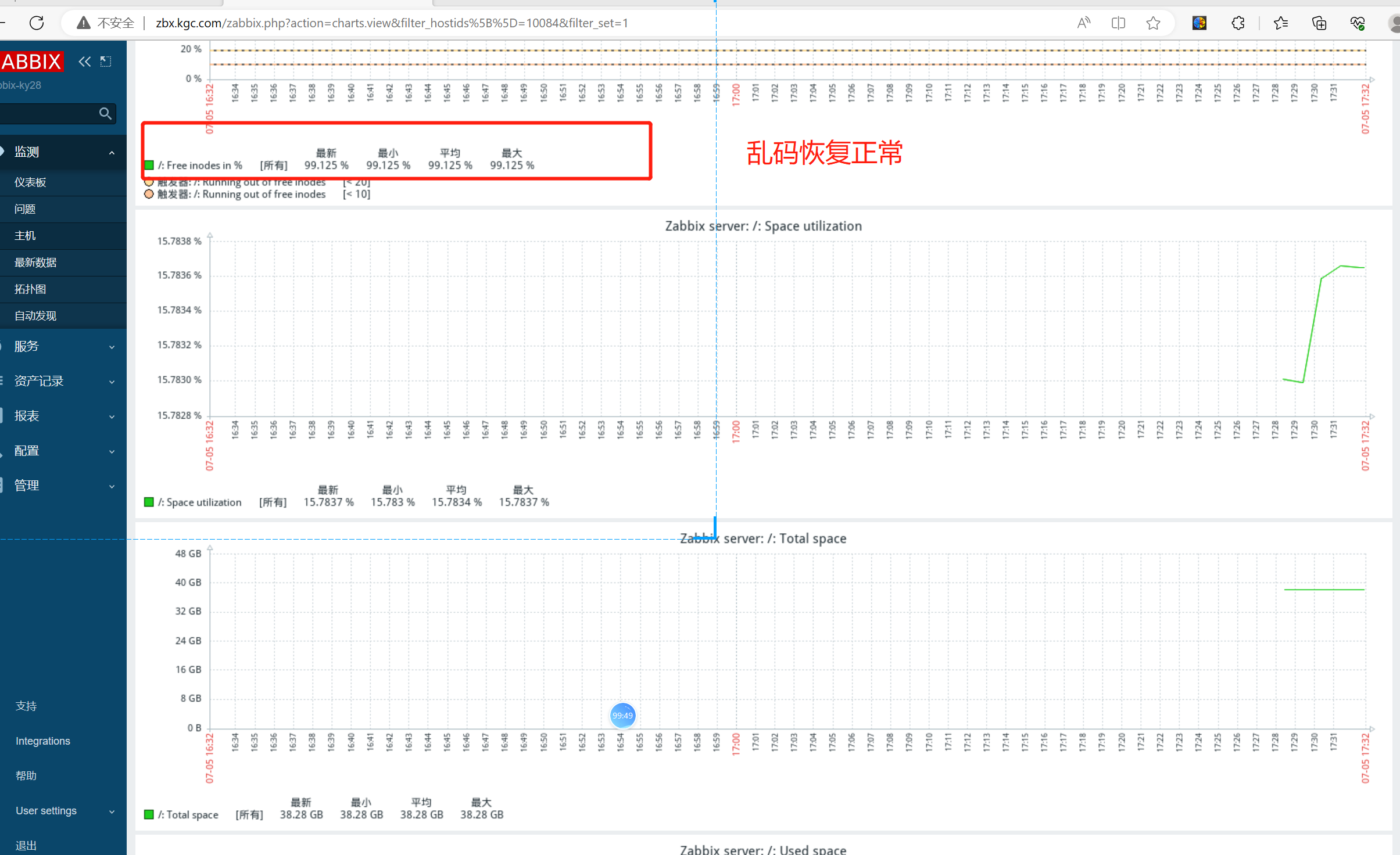Viewport: 1400px width, 855px height.
Task: Click the 99.125 % latest inodes value
Action: point(326,166)
